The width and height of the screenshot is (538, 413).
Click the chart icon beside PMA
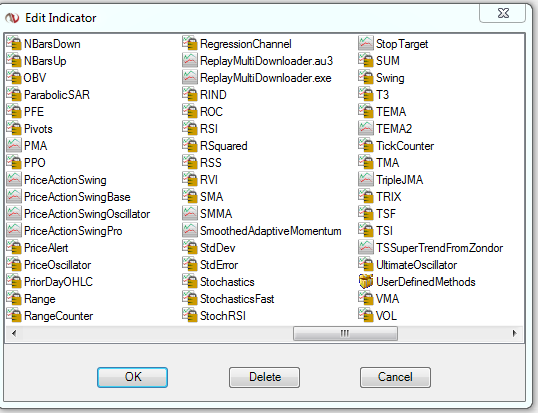(x=14, y=145)
